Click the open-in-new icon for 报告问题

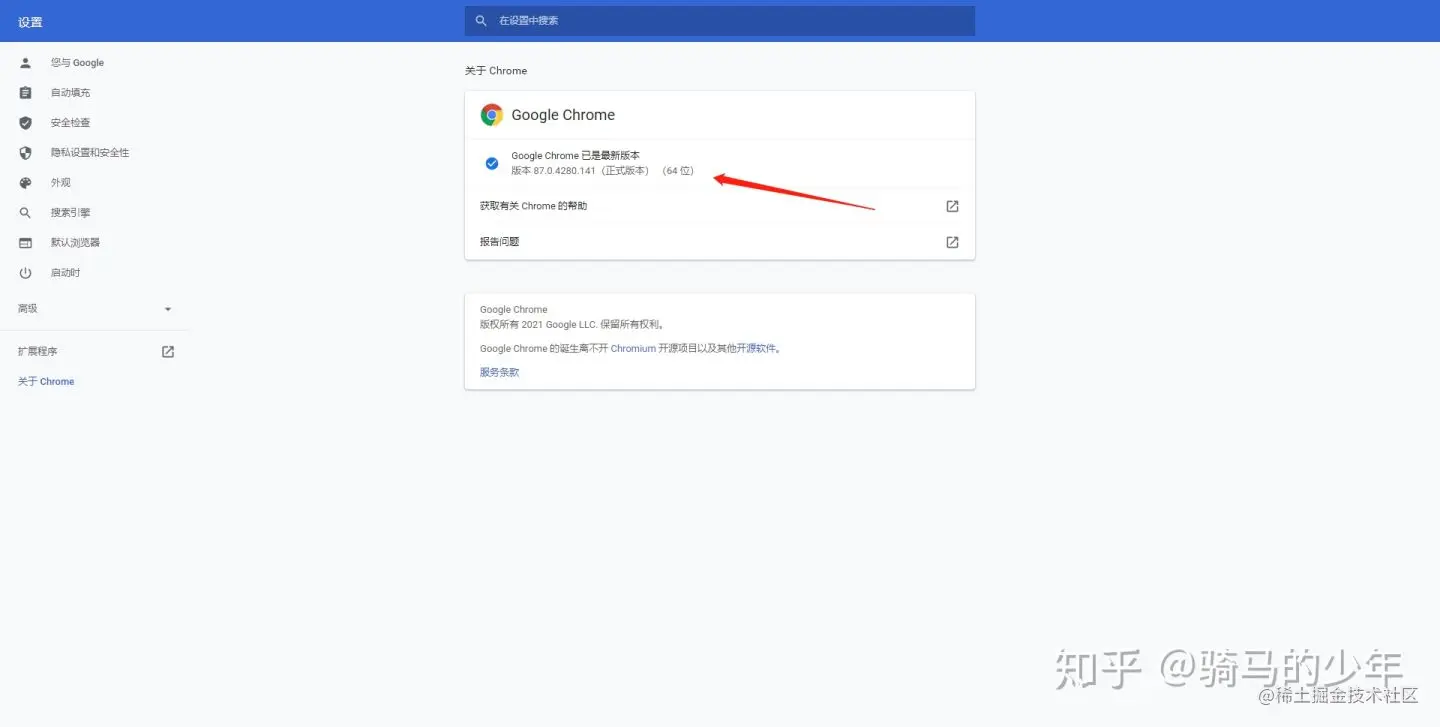pyautogui.click(x=952, y=242)
